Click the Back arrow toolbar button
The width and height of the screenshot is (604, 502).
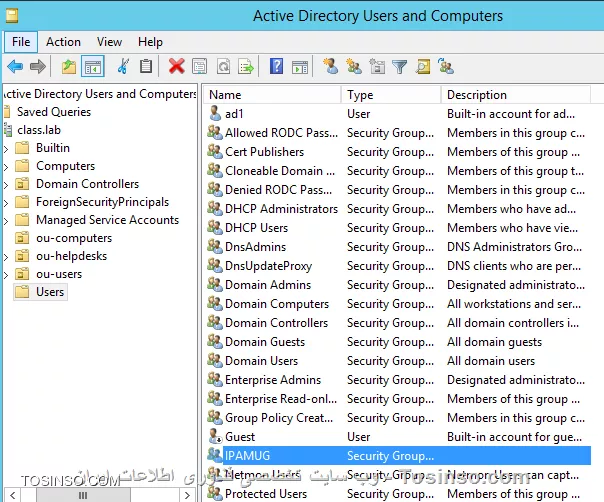[15, 67]
